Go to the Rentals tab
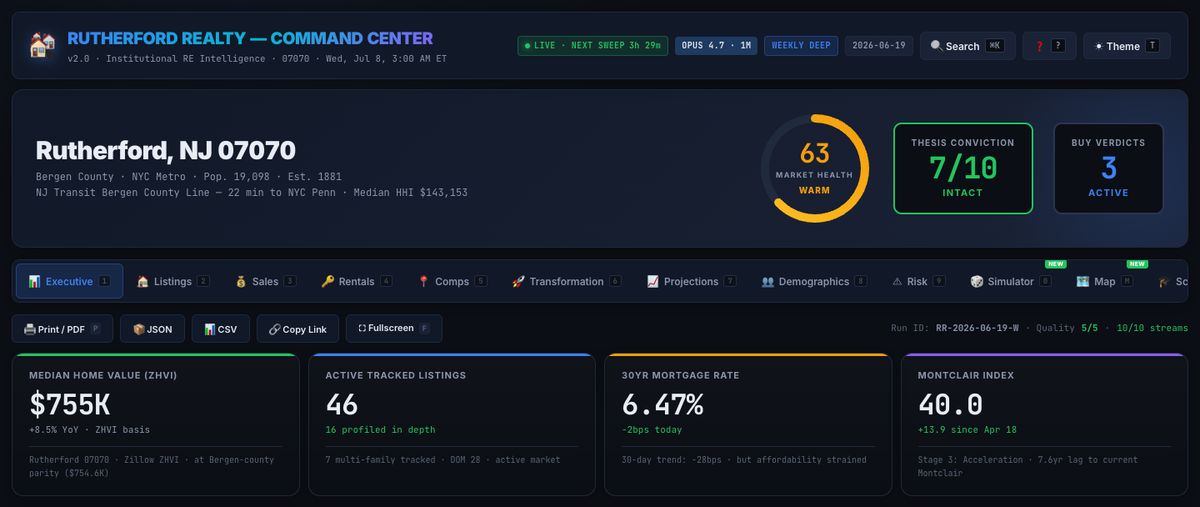 click(356, 281)
